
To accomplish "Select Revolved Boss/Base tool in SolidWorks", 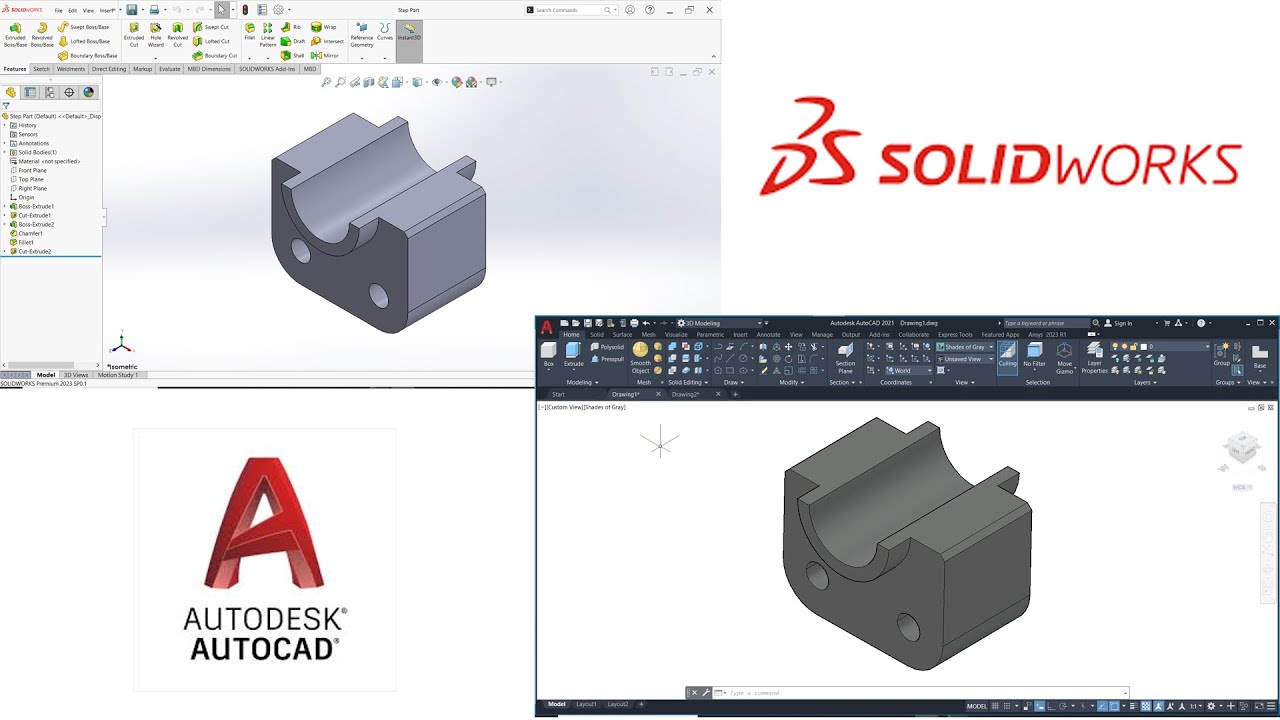I will pyautogui.click(x=42, y=35).
